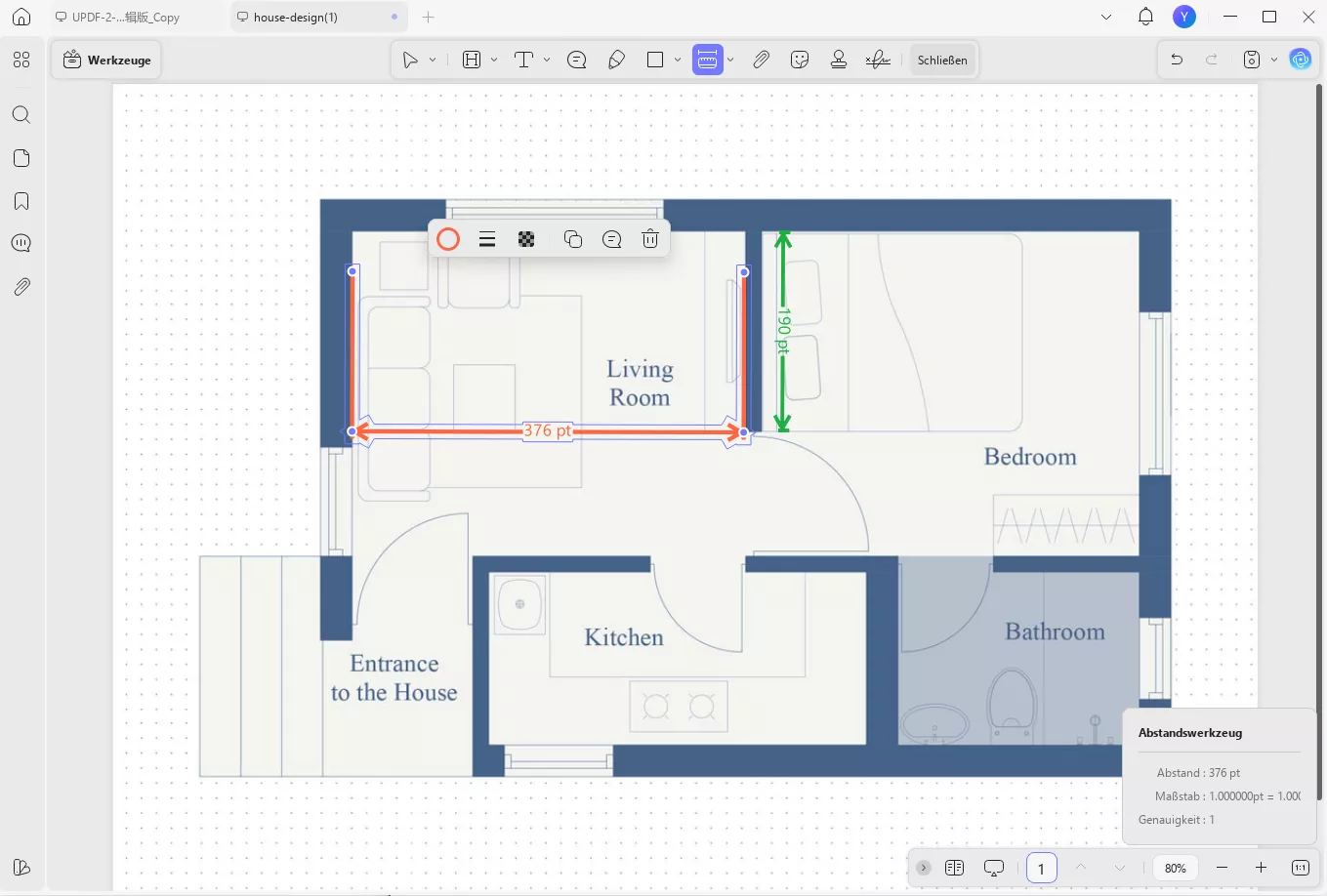Image resolution: width=1327 pixels, height=896 pixels.
Task: Click the page number input field
Action: [x=1041, y=868]
